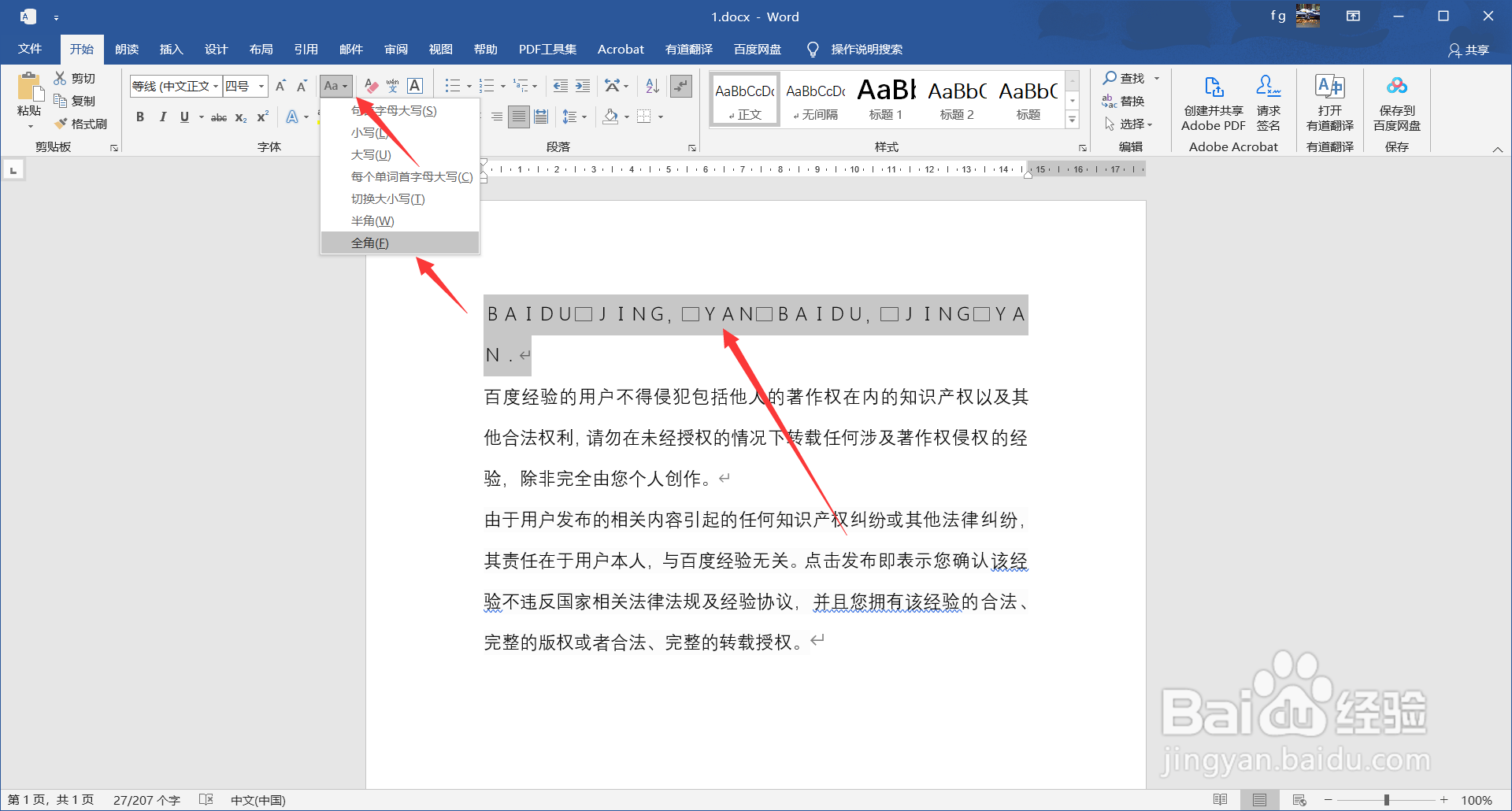Choose Half-width (半角) menu option
The height and width of the screenshot is (811, 1512).
400,221
